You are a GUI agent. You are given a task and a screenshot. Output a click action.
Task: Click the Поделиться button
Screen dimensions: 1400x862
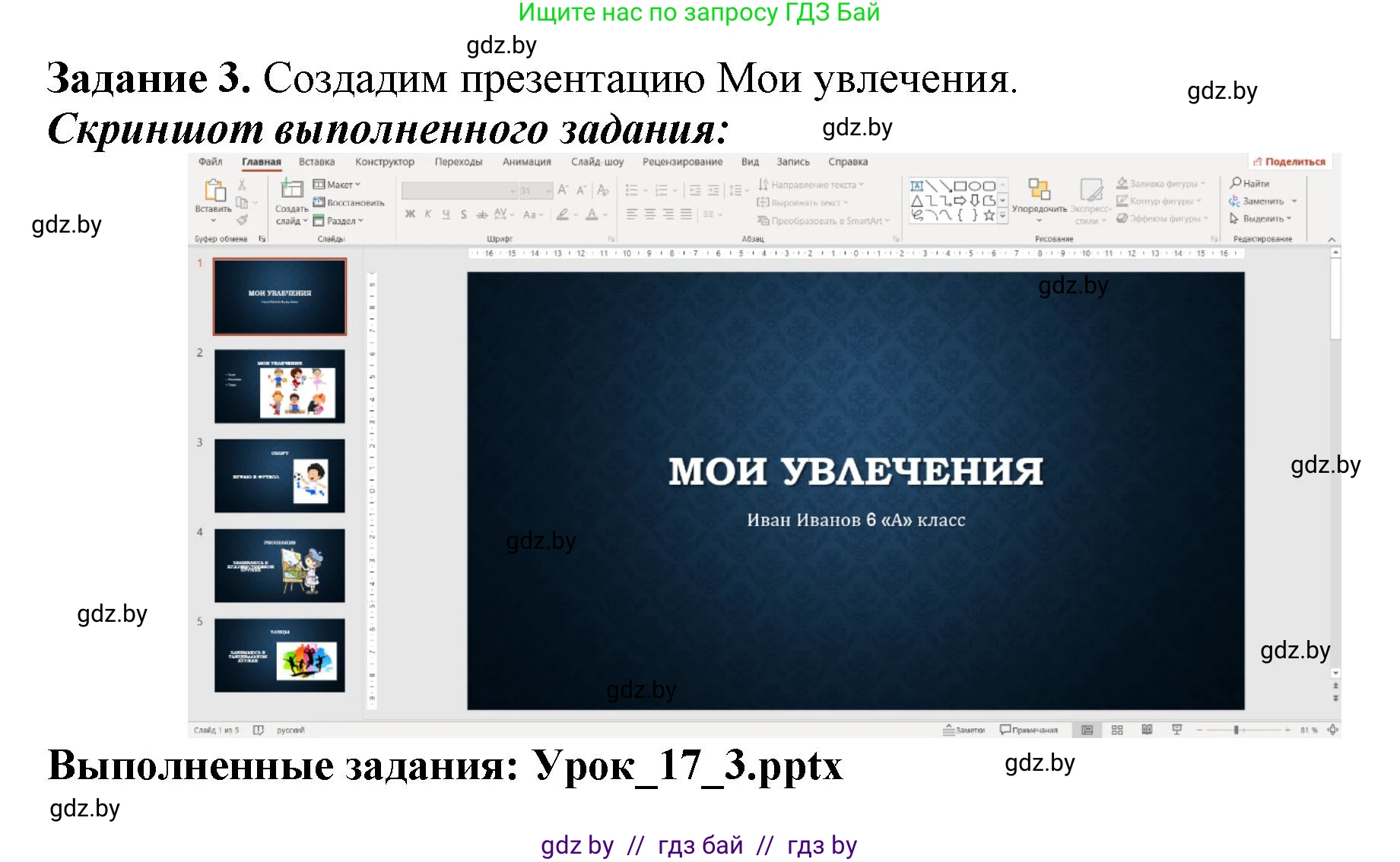point(1288,161)
